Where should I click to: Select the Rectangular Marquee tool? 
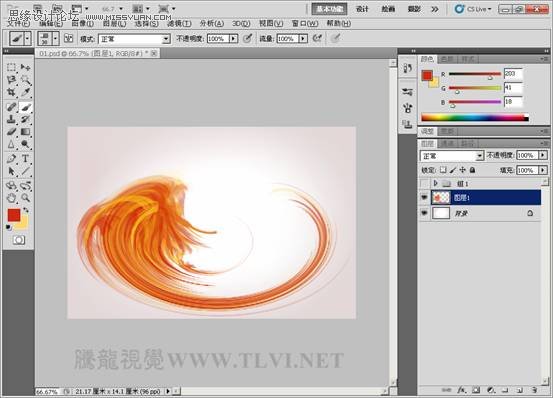(11, 67)
